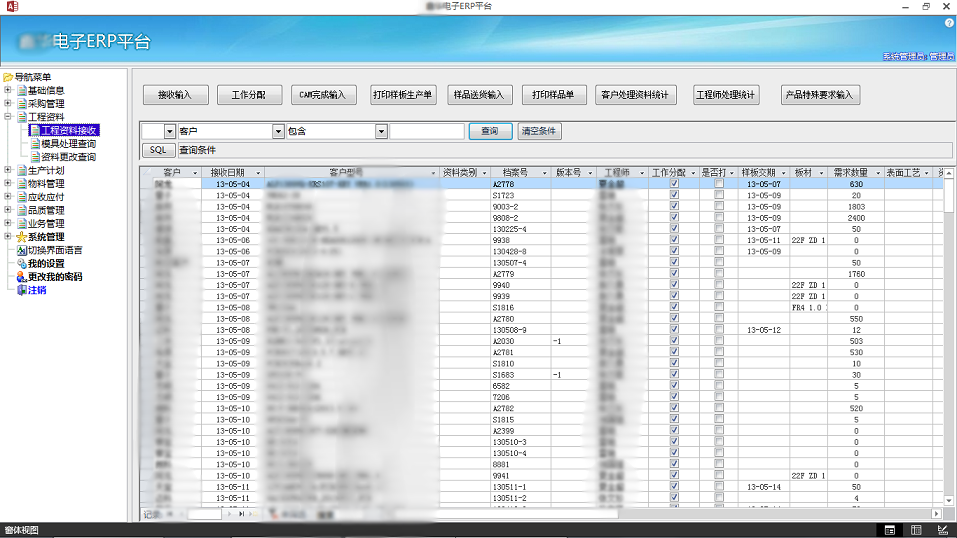The height and width of the screenshot is (538, 957).
Task: Click the Access app icon in title bar
Action: coord(12,6)
